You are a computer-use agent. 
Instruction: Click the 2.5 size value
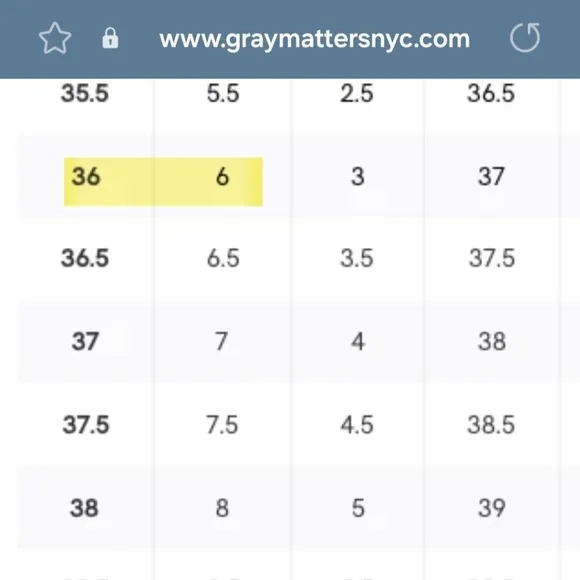[x=357, y=93]
